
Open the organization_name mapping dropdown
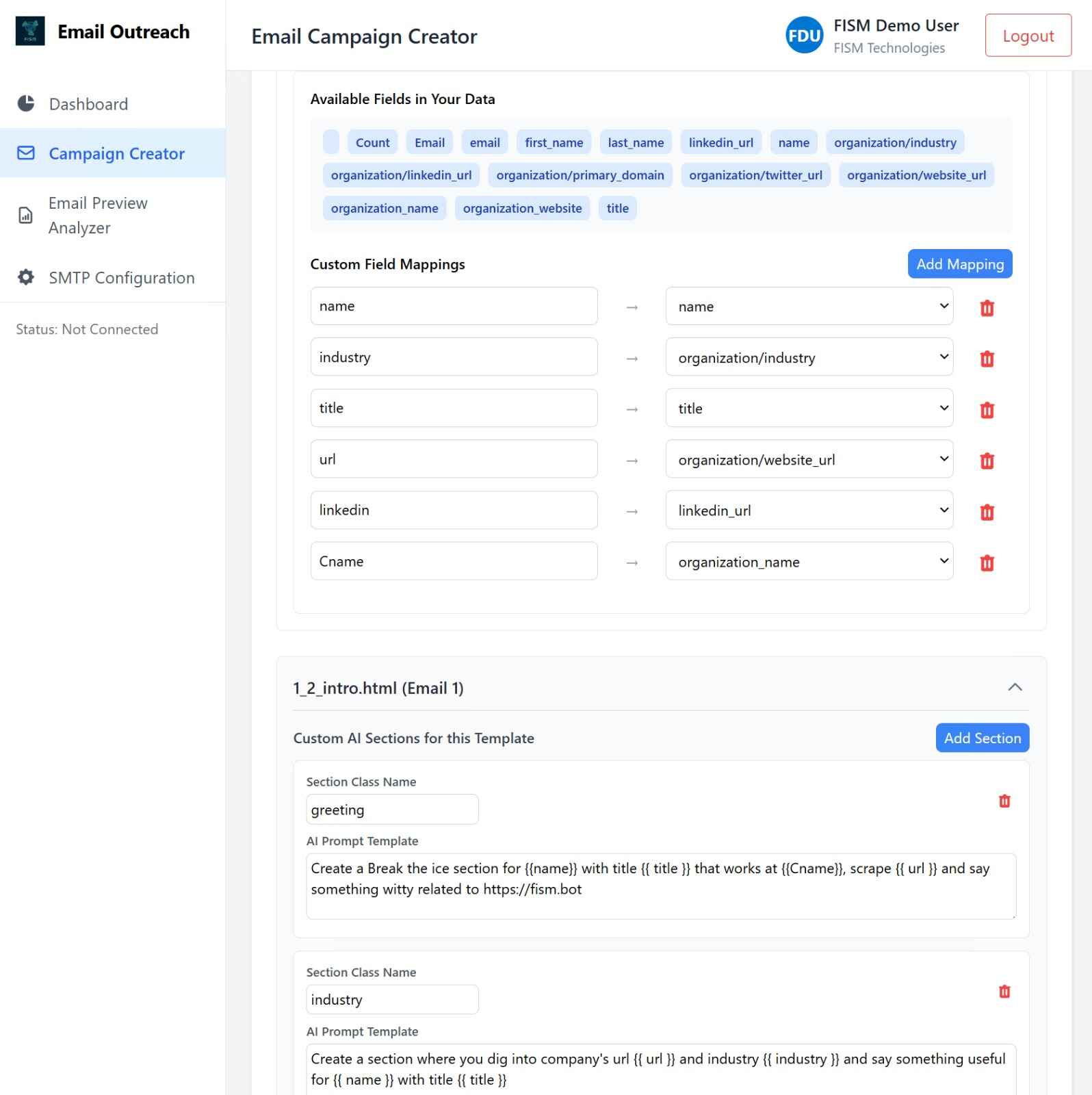coord(809,561)
